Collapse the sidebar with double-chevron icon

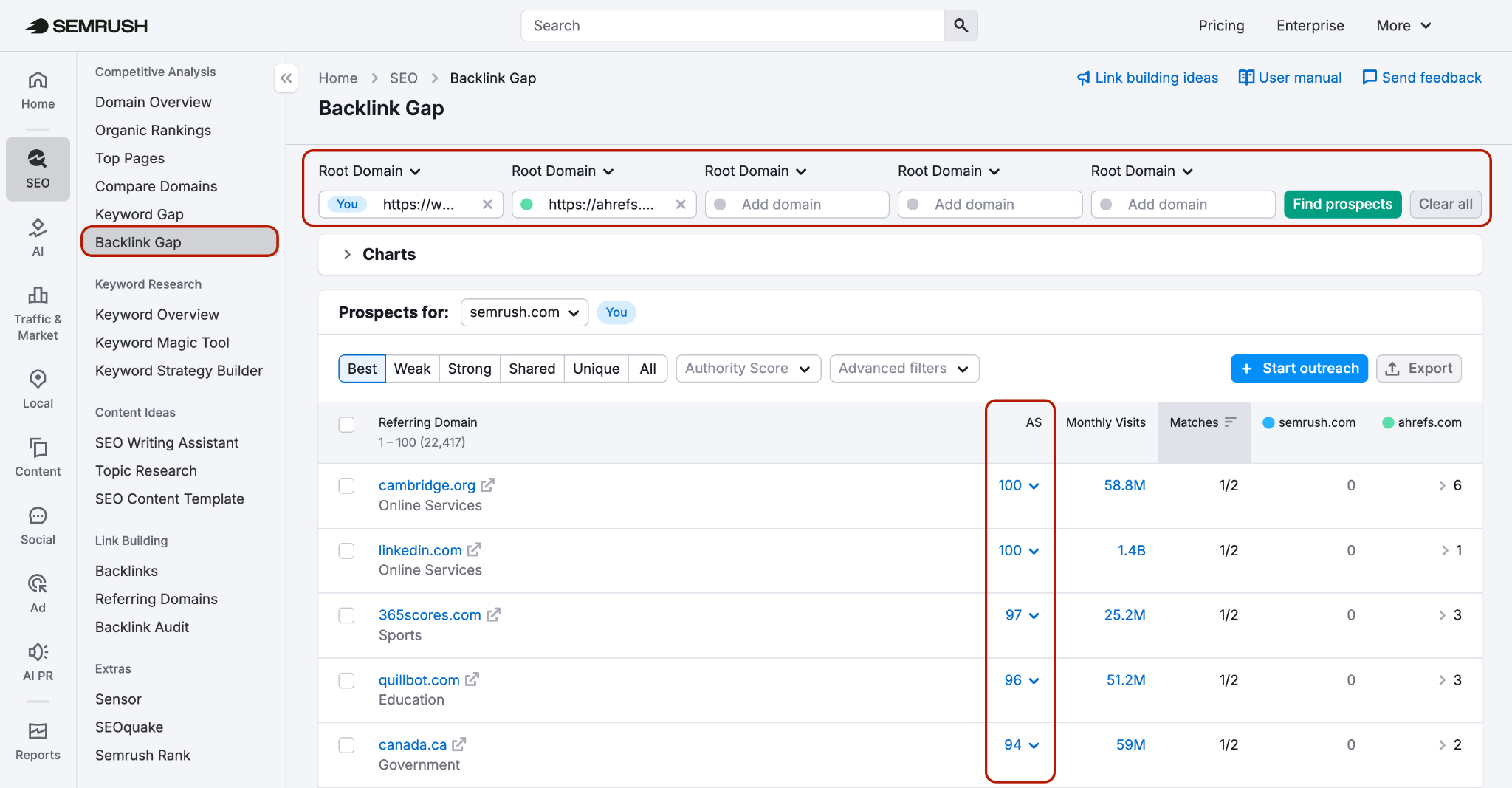[x=286, y=78]
